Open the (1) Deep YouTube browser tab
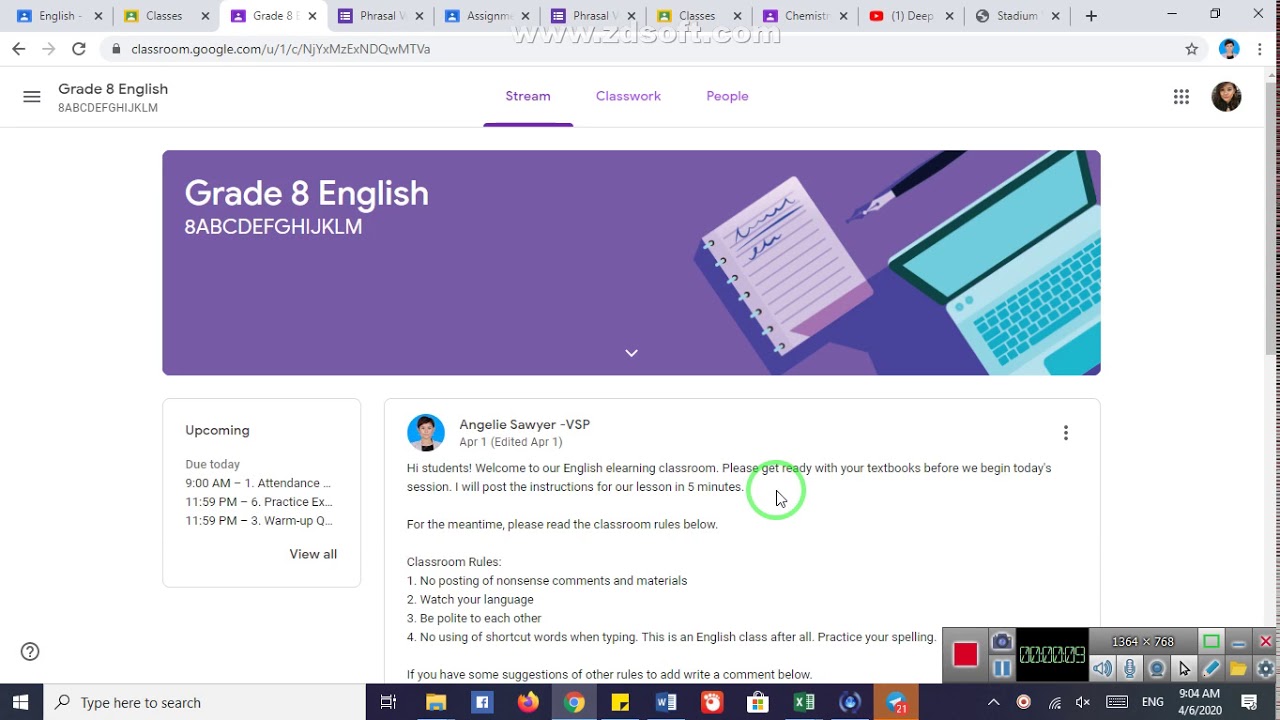1280x720 pixels. tap(912, 16)
